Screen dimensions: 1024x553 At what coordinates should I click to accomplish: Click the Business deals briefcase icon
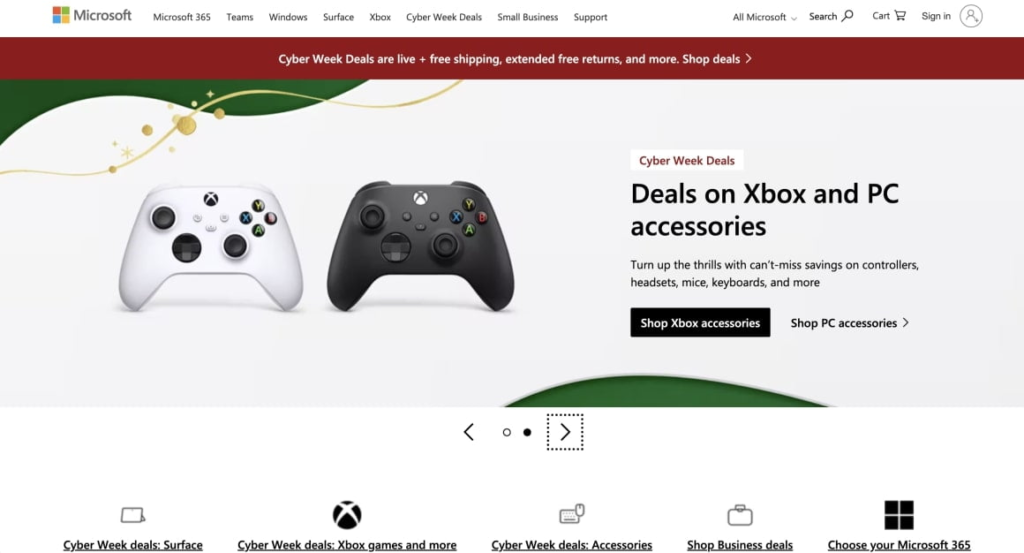click(740, 514)
